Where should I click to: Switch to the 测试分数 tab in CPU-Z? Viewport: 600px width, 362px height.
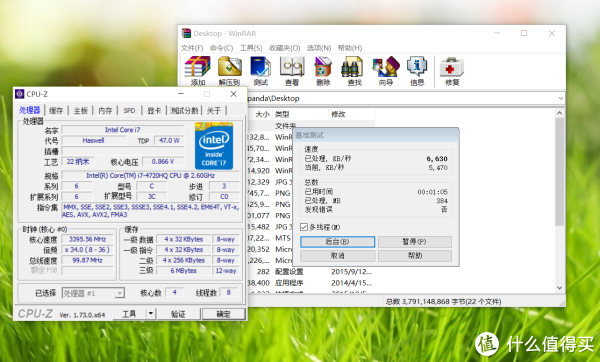(184, 111)
